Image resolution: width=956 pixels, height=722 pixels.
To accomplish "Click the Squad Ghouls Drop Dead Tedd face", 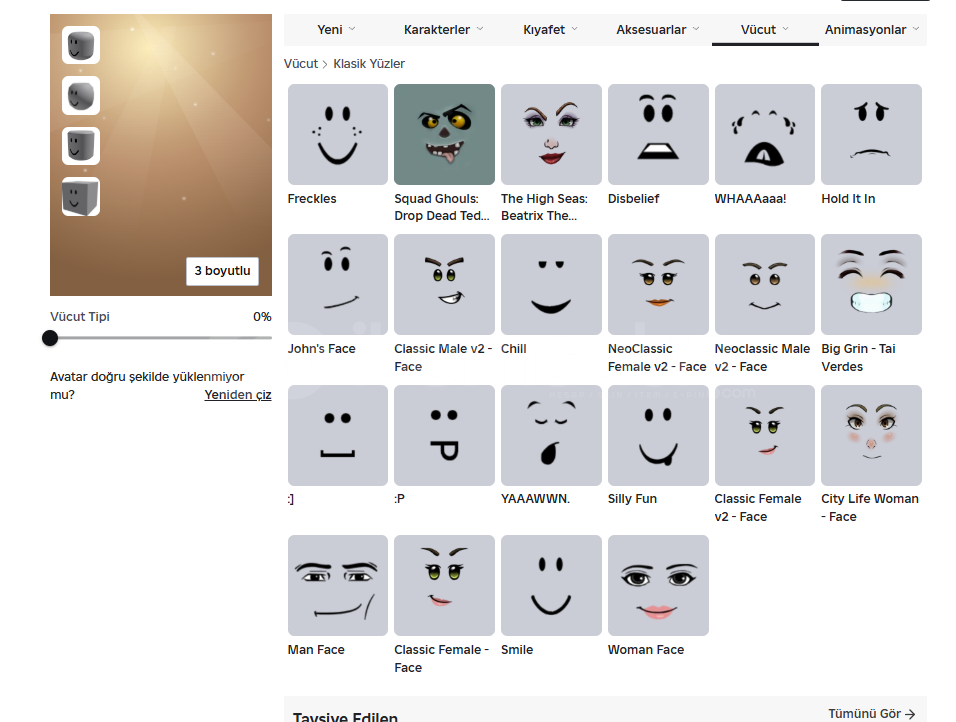I will [x=444, y=135].
